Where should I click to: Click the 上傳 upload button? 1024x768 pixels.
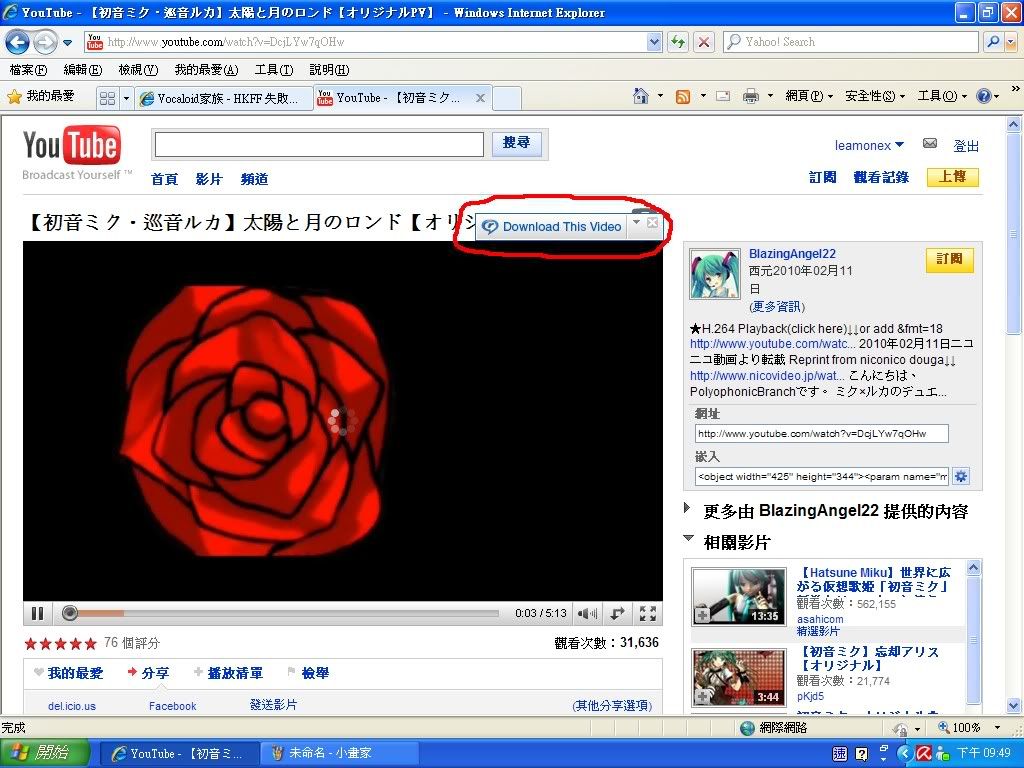953,177
